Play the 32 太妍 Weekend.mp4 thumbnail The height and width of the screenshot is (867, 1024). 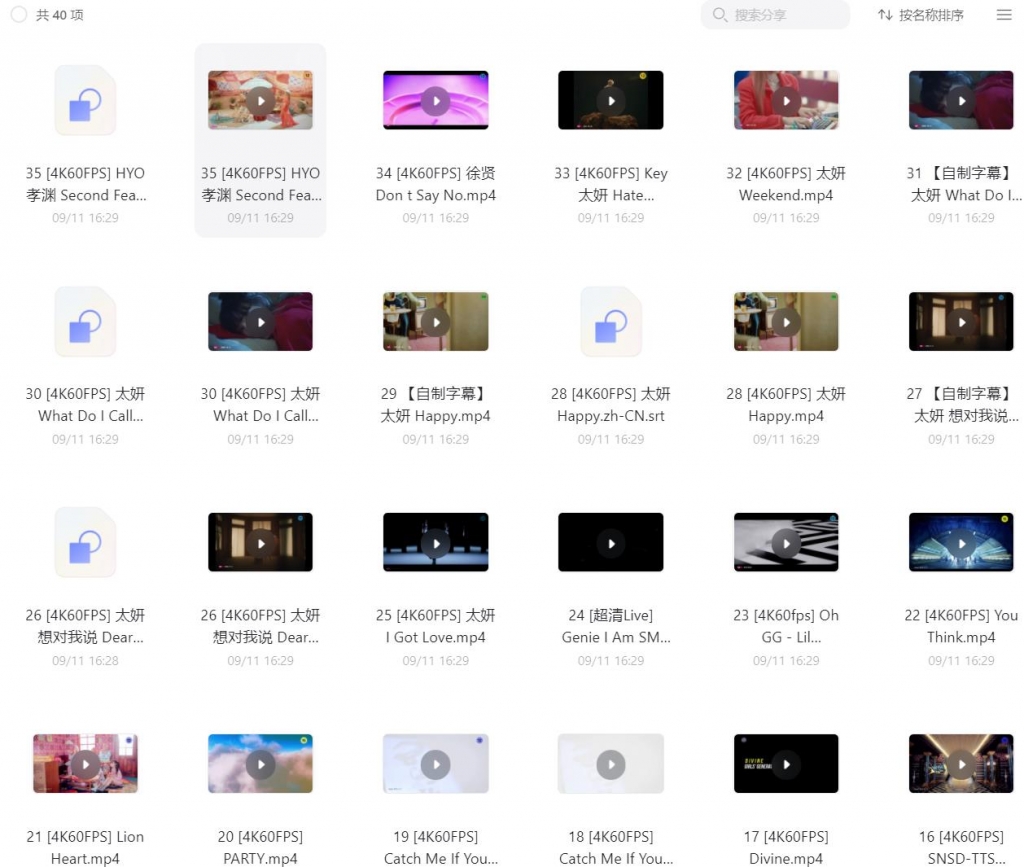[786, 101]
